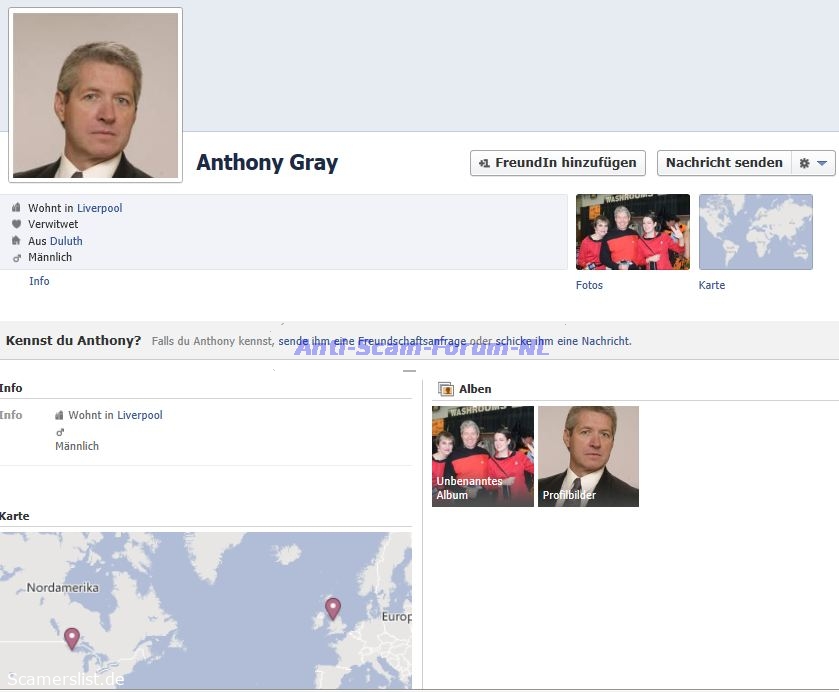Open the Karte world map thumbnail
The image size is (839, 692).
click(755, 232)
